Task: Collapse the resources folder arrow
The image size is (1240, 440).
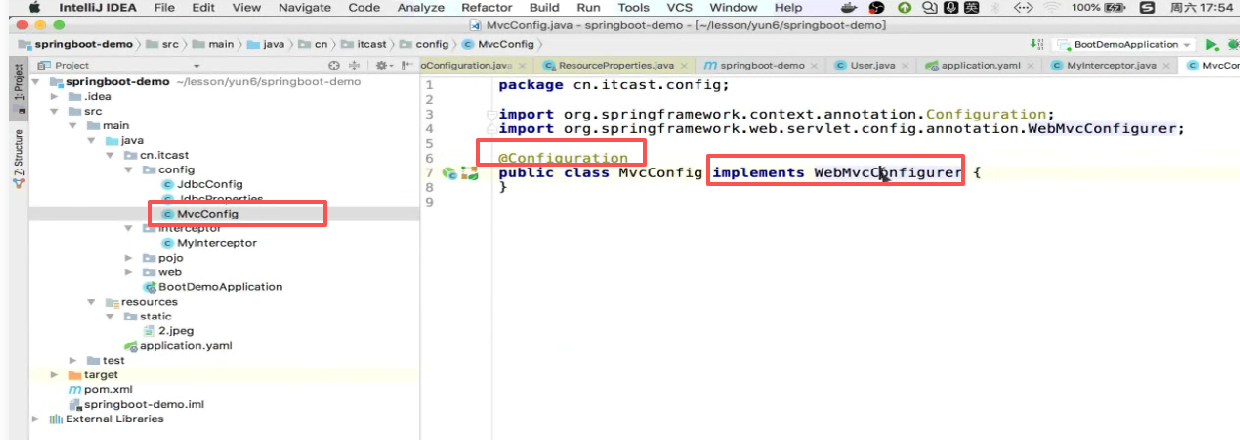Action: click(92, 301)
